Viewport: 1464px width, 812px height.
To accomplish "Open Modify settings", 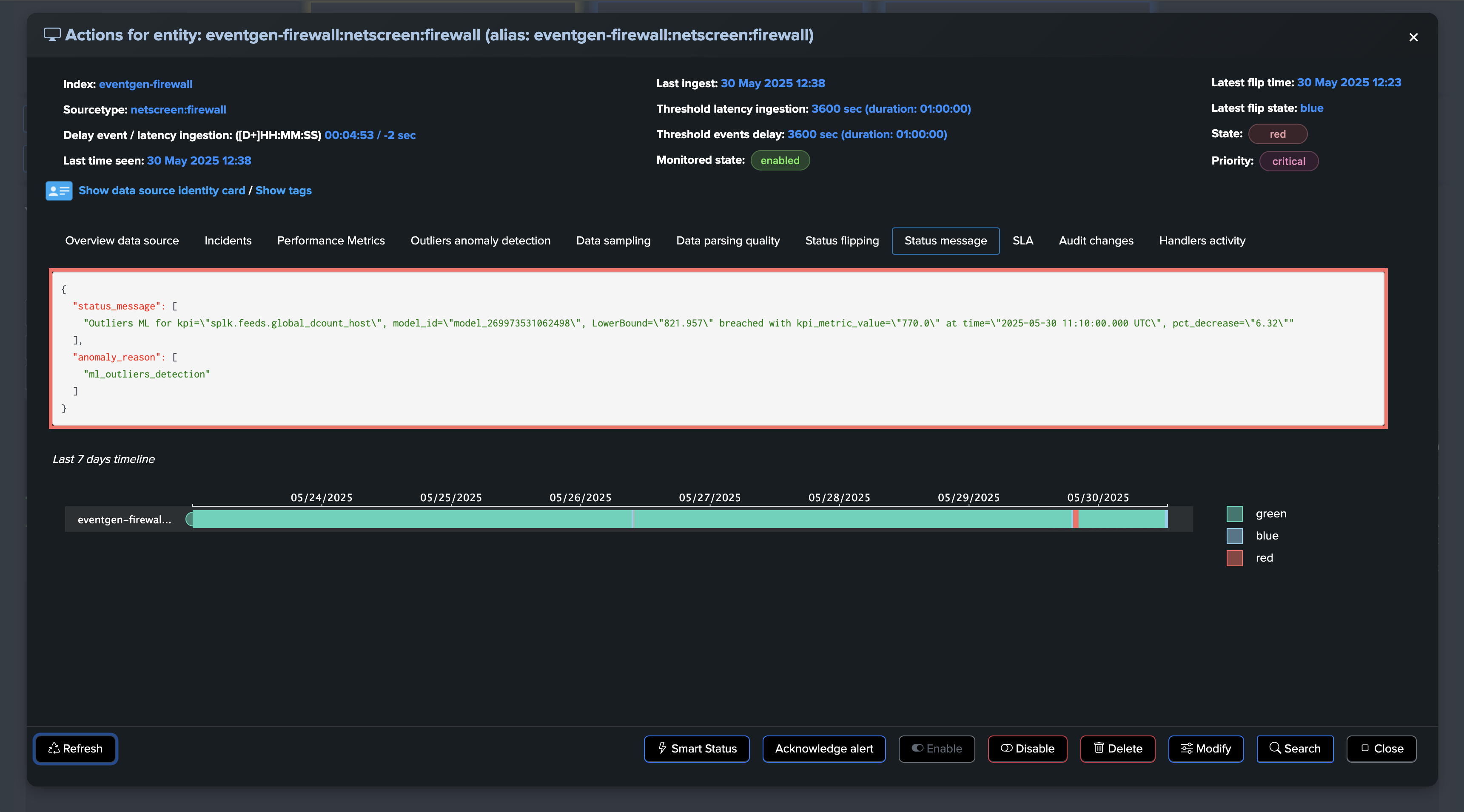I will pyautogui.click(x=1205, y=748).
